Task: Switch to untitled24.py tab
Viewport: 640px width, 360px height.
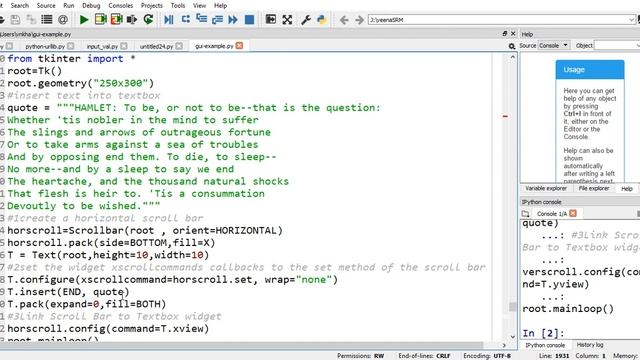Action: coord(156,47)
